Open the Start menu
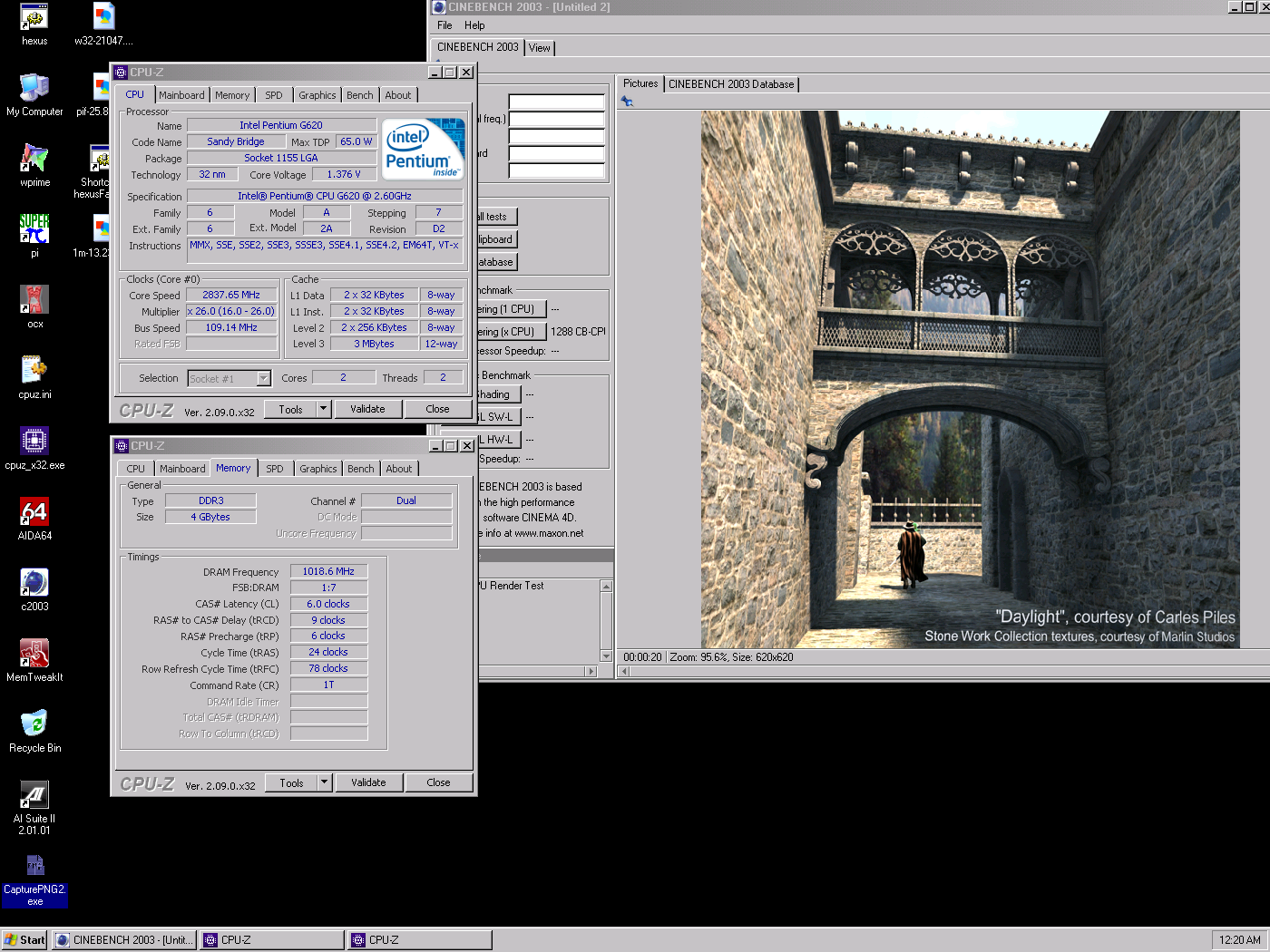Viewport: 1270px width, 952px height. coord(24,940)
